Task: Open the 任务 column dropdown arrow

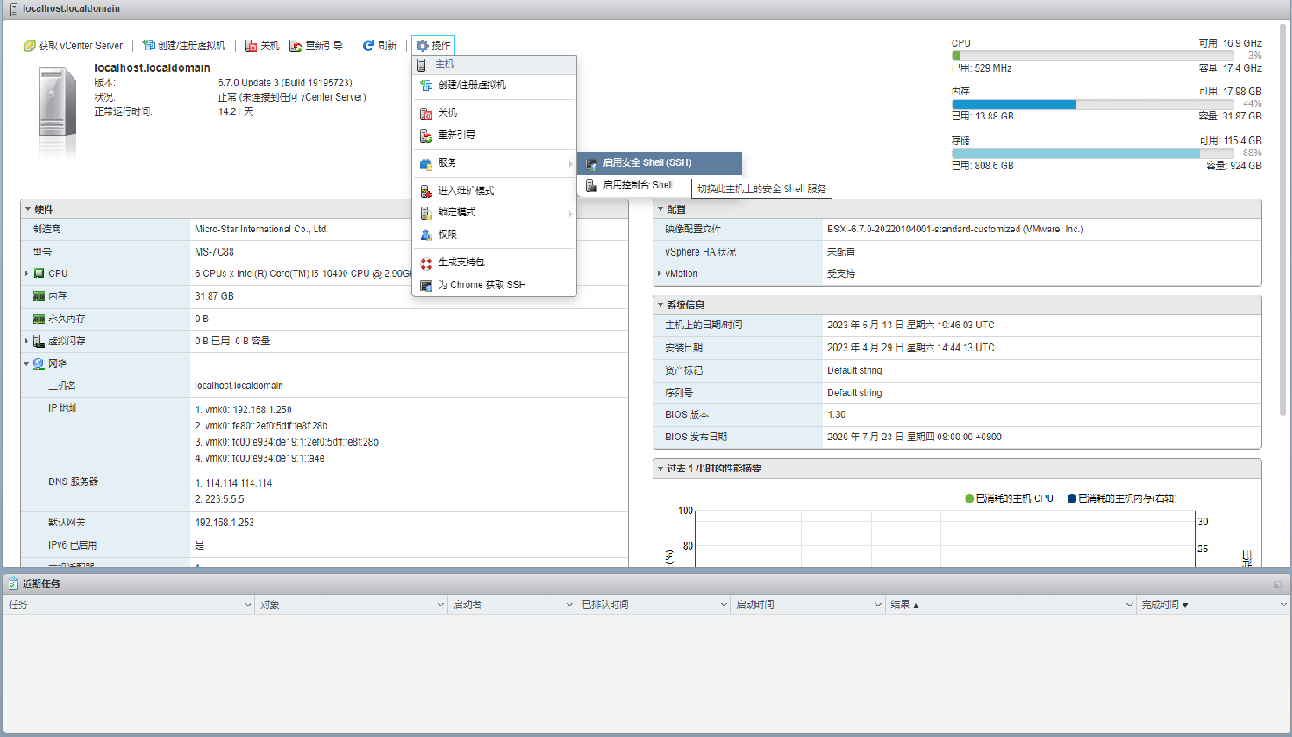Action: [248, 605]
